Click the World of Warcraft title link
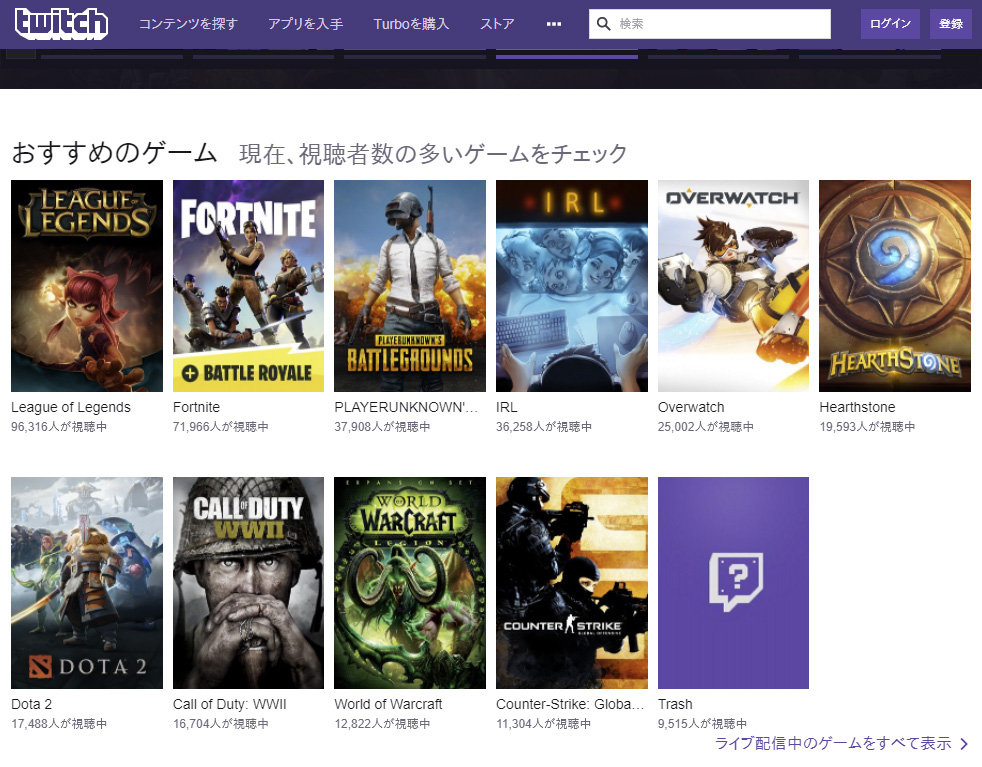 click(x=388, y=704)
